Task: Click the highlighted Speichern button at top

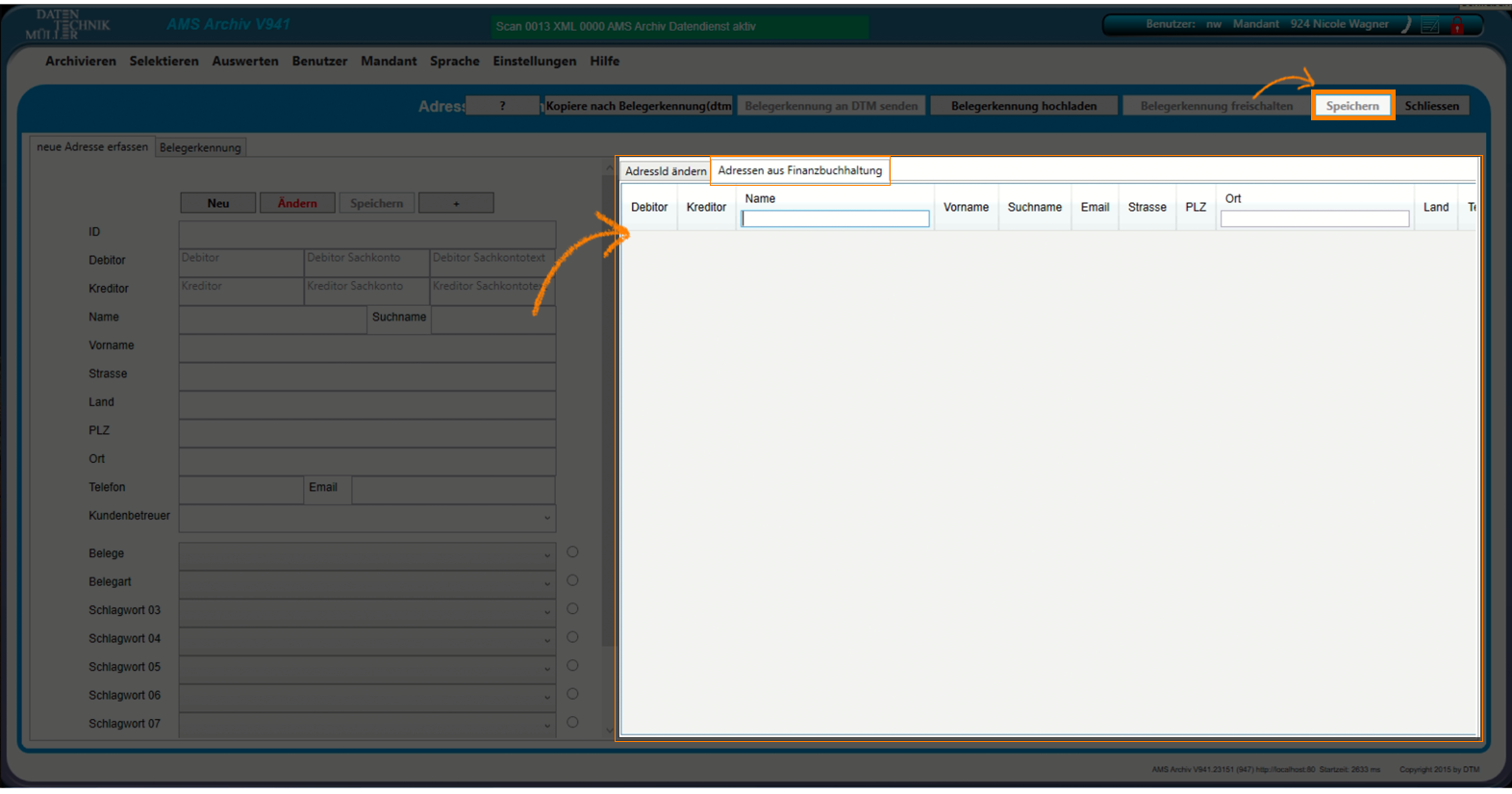Action: pyautogui.click(x=1351, y=106)
